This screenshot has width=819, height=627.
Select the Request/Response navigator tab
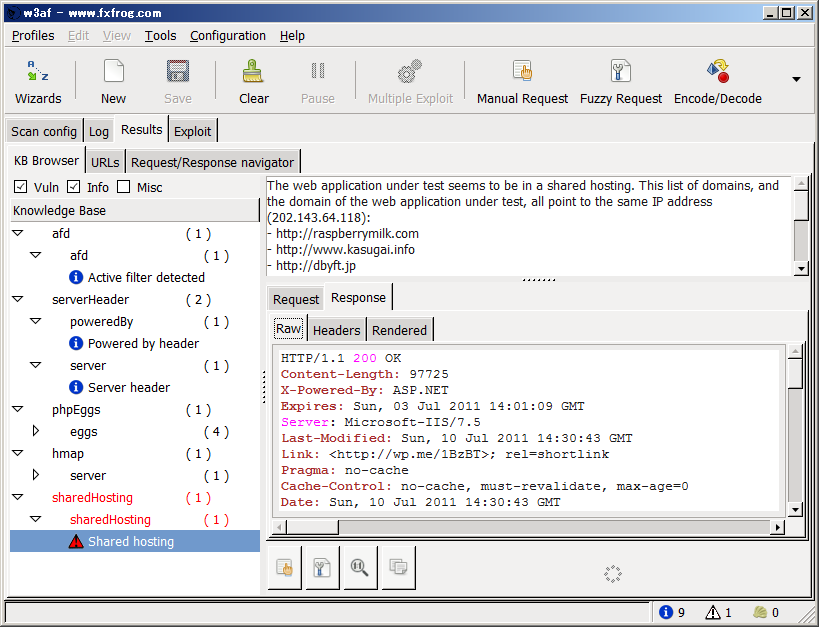point(212,162)
